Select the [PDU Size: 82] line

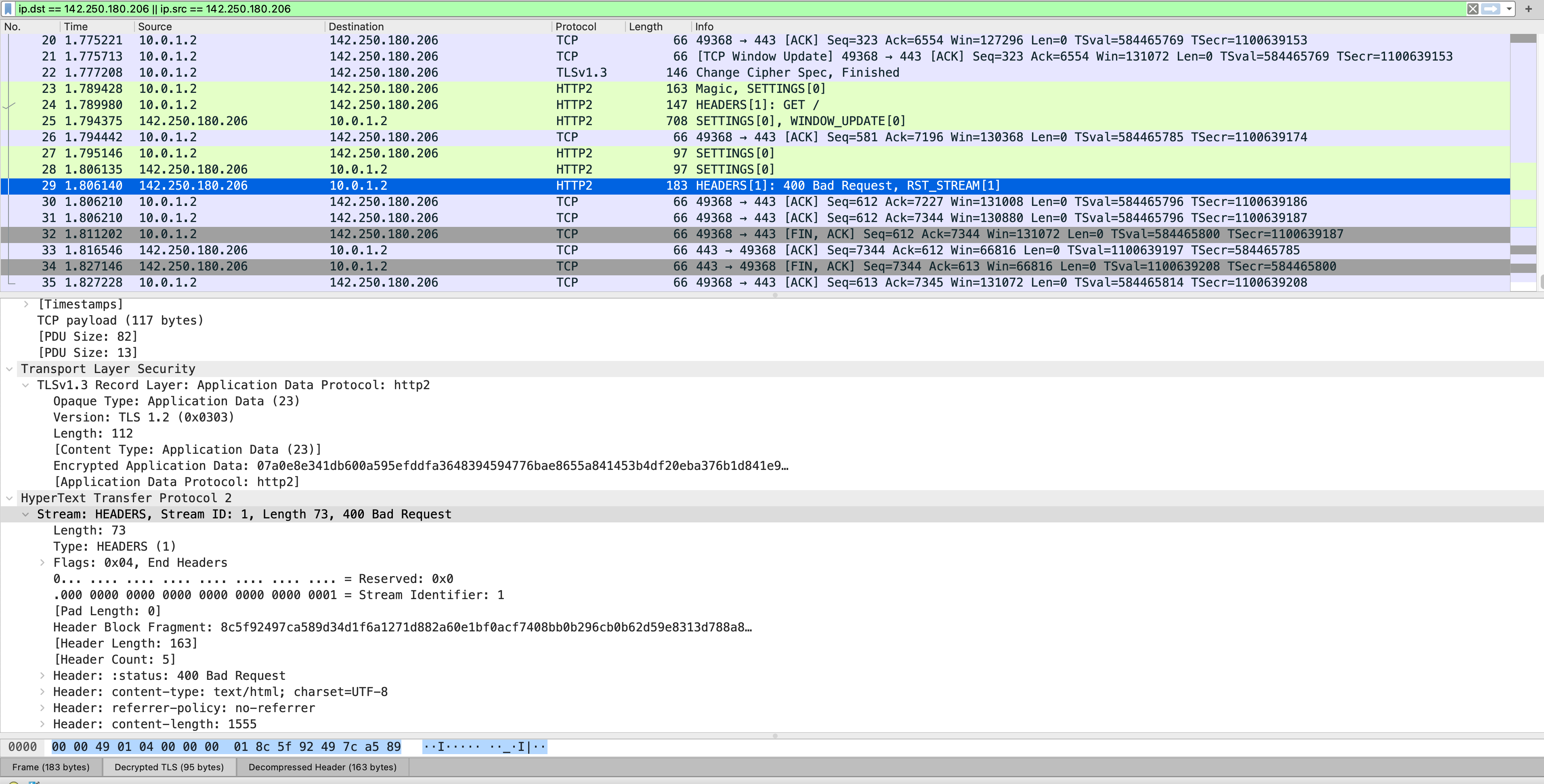click(x=88, y=336)
